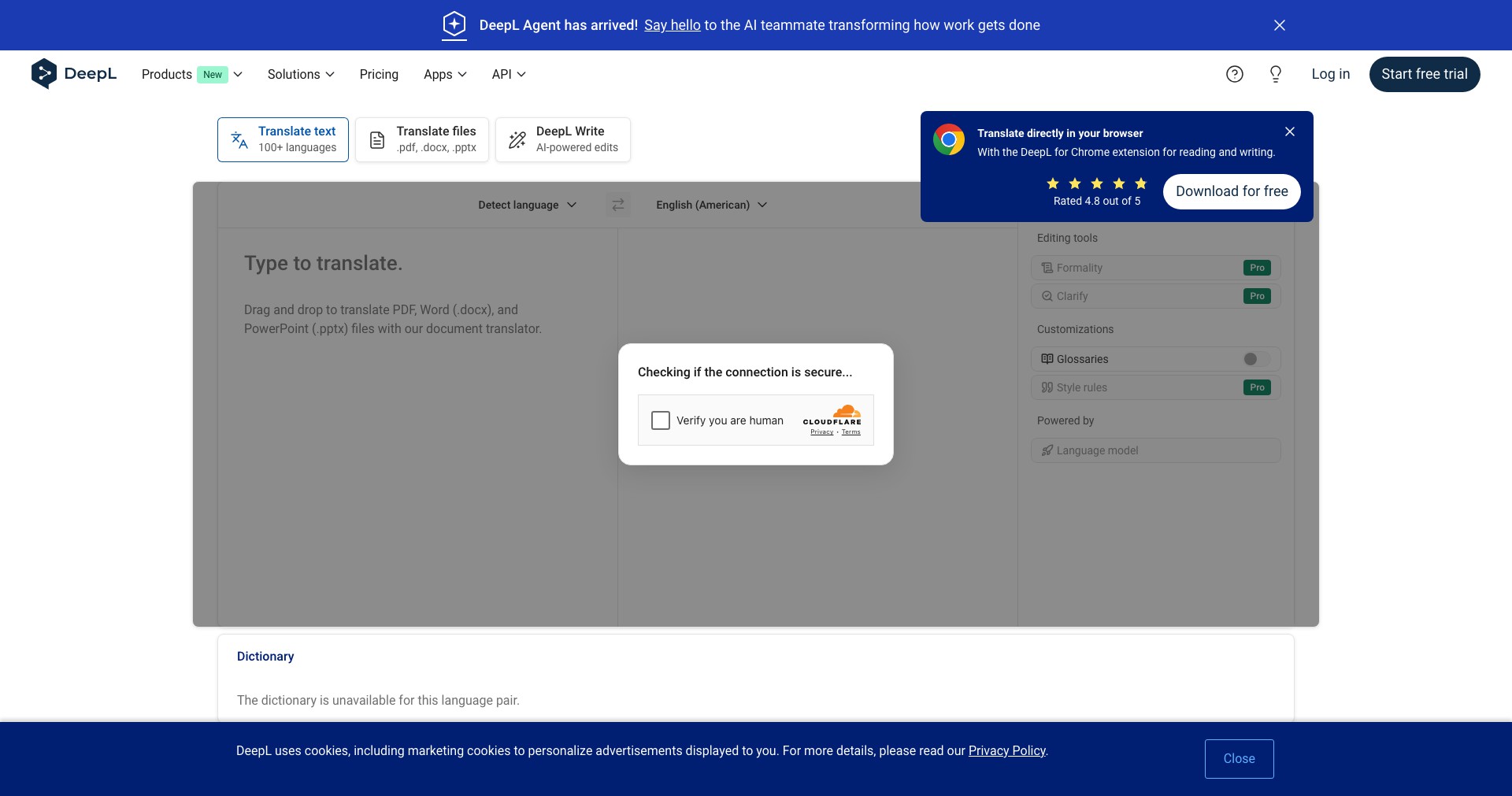The image size is (1512, 796).
Task: Close the cookie notice
Action: [x=1240, y=759]
